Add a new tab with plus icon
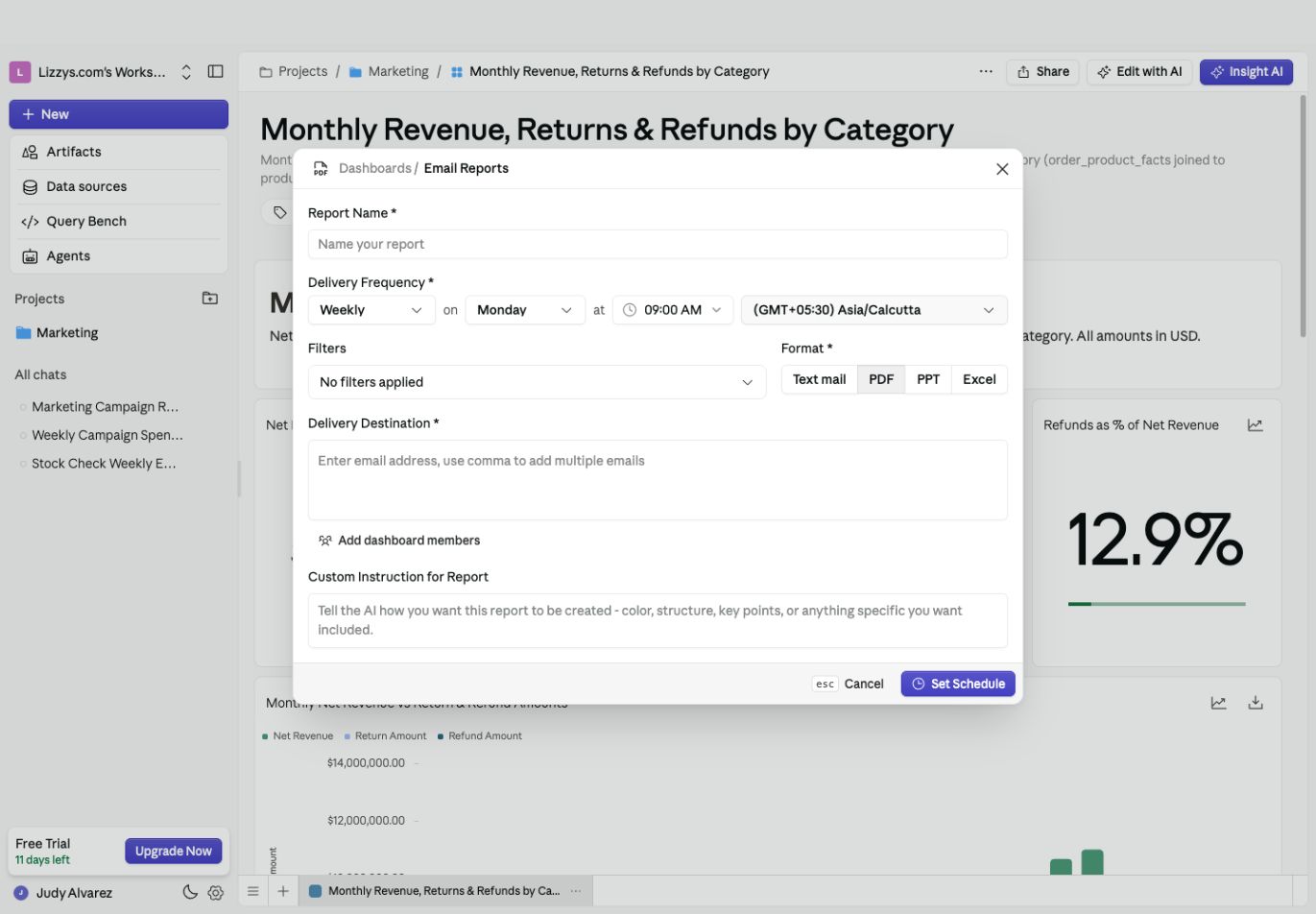This screenshot has height=914, width=1316. click(283, 891)
